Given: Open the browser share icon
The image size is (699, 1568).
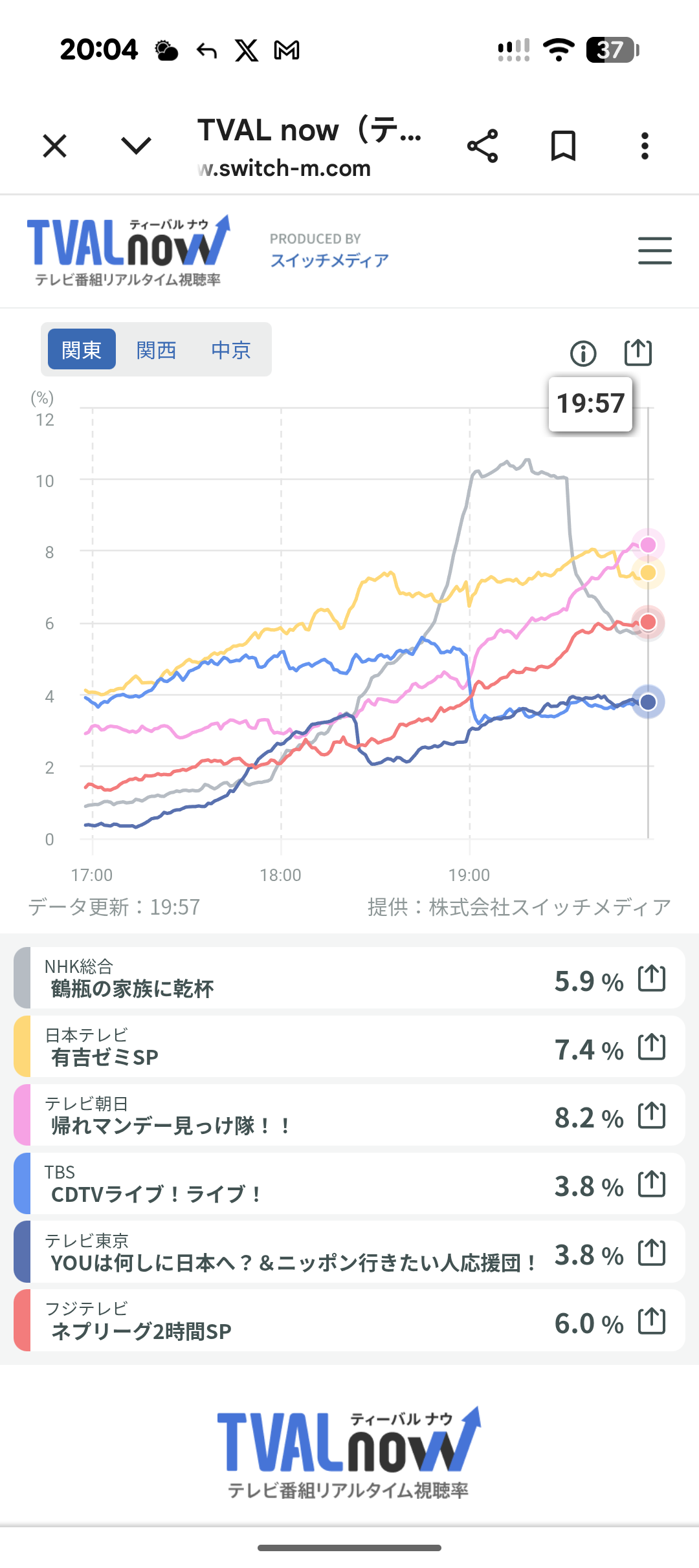Looking at the screenshot, I should tap(483, 146).
